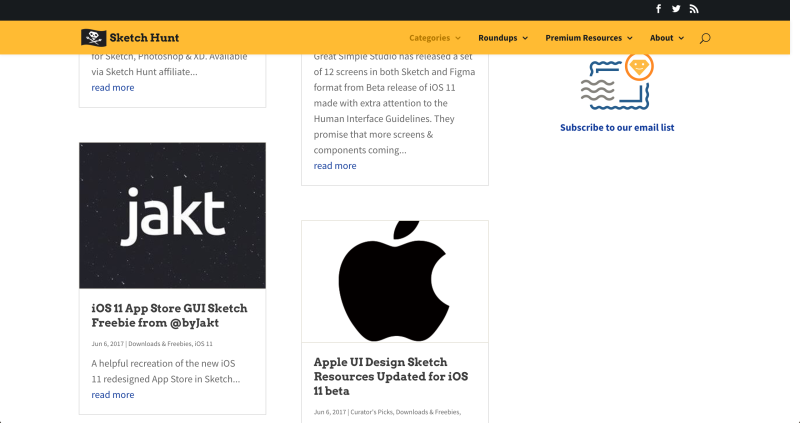Open iOS 11 App Store GUI Sketch Freebie title
Screen dimensions: 800x423
pos(169,315)
